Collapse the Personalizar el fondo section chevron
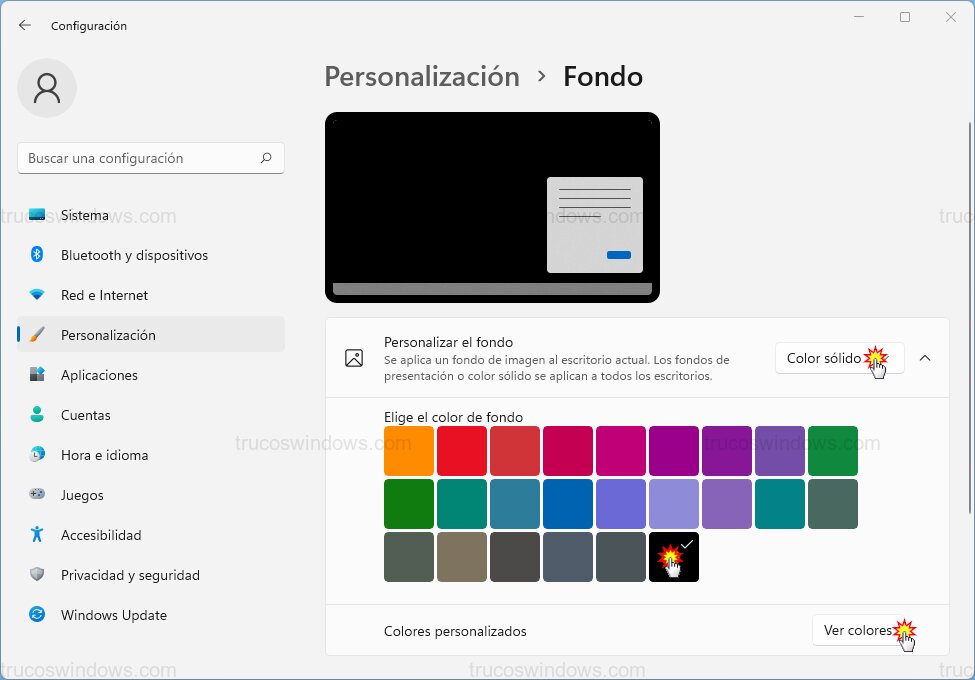 coord(925,358)
